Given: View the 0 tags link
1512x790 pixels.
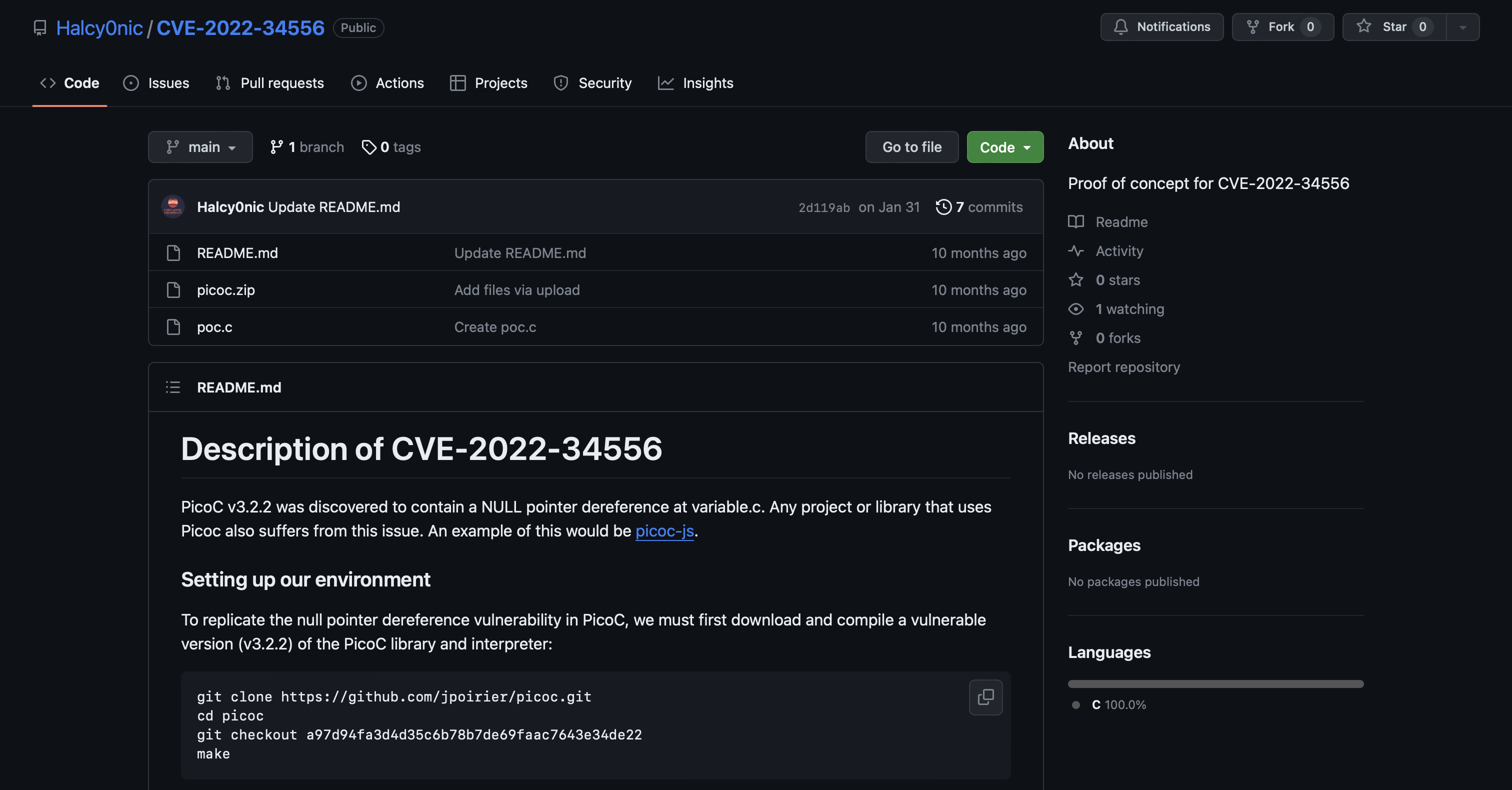Looking at the screenshot, I should coord(391,146).
